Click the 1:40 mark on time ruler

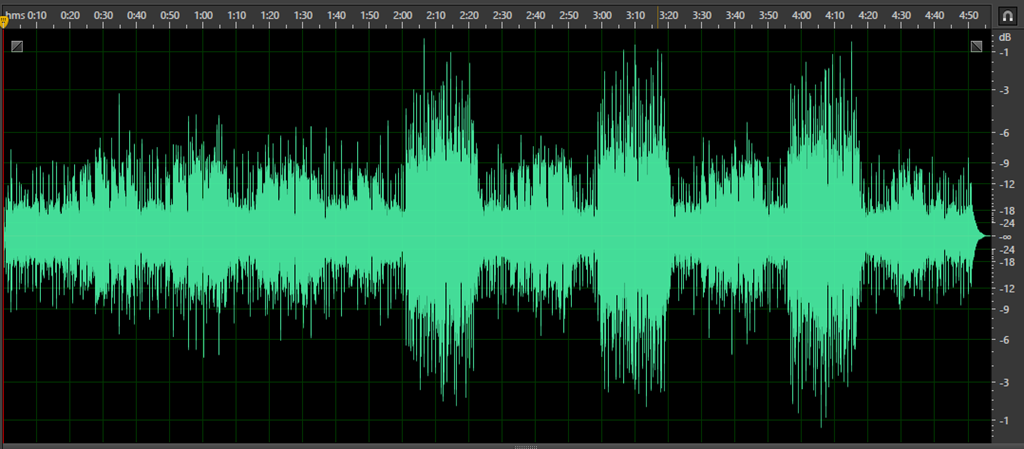(x=336, y=14)
